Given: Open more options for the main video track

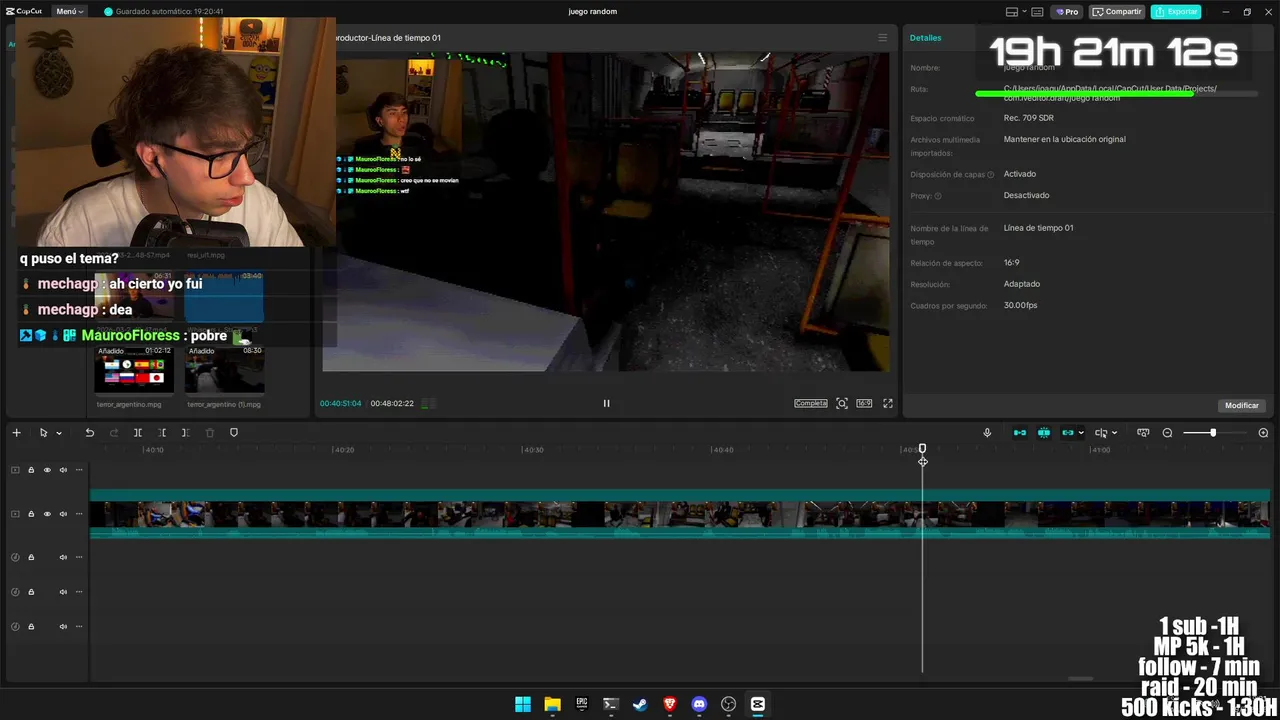Looking at the screenshot, I should 79,514.
